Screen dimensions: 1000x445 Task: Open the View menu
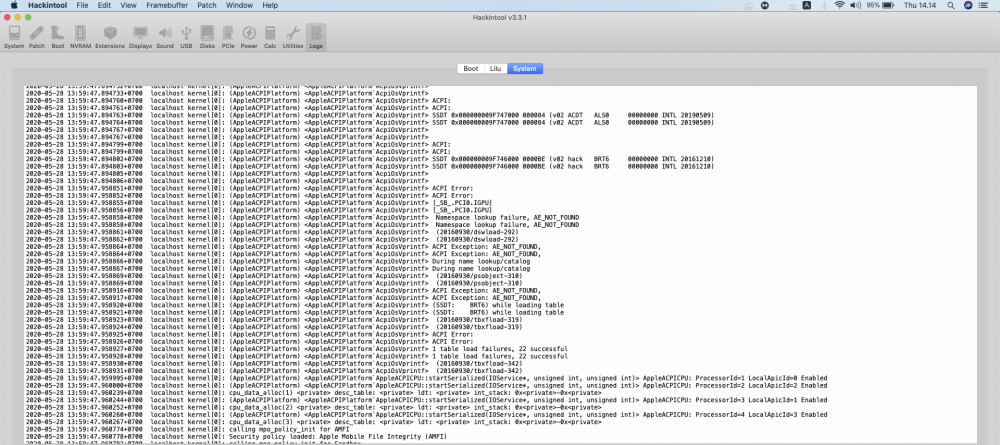(128, 5)
